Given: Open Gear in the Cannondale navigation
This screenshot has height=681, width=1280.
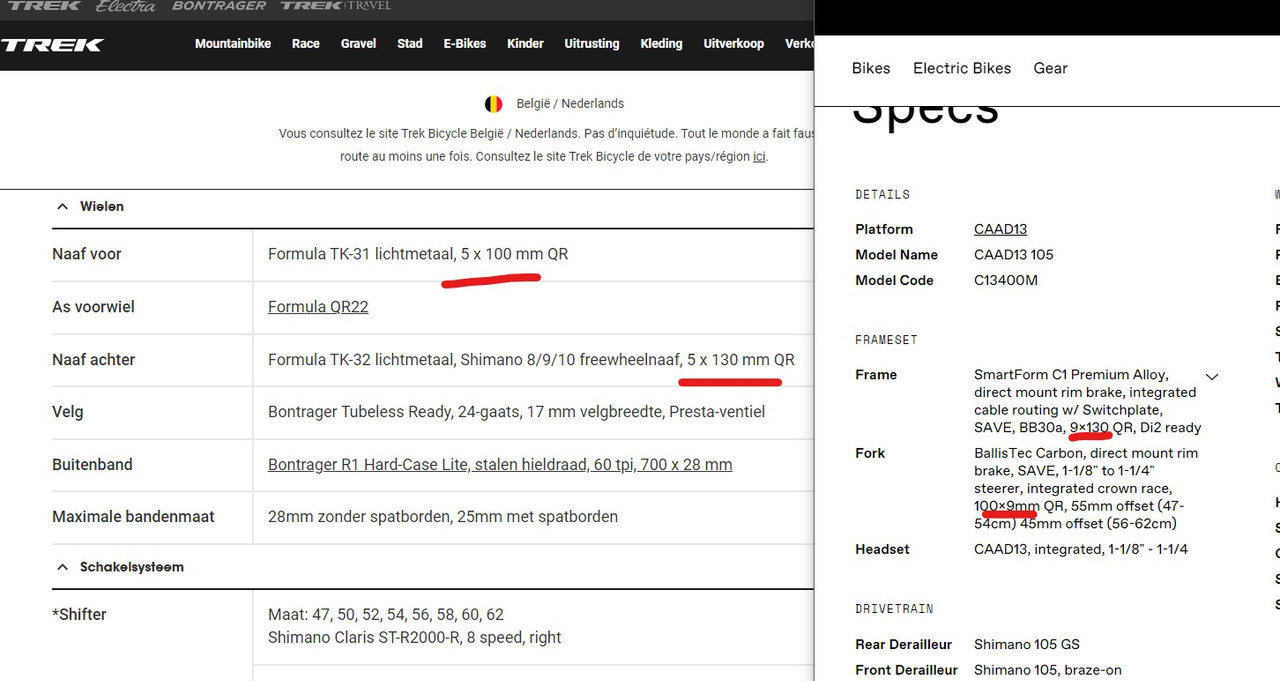Looking at the screenshot, I should 1051,68.
